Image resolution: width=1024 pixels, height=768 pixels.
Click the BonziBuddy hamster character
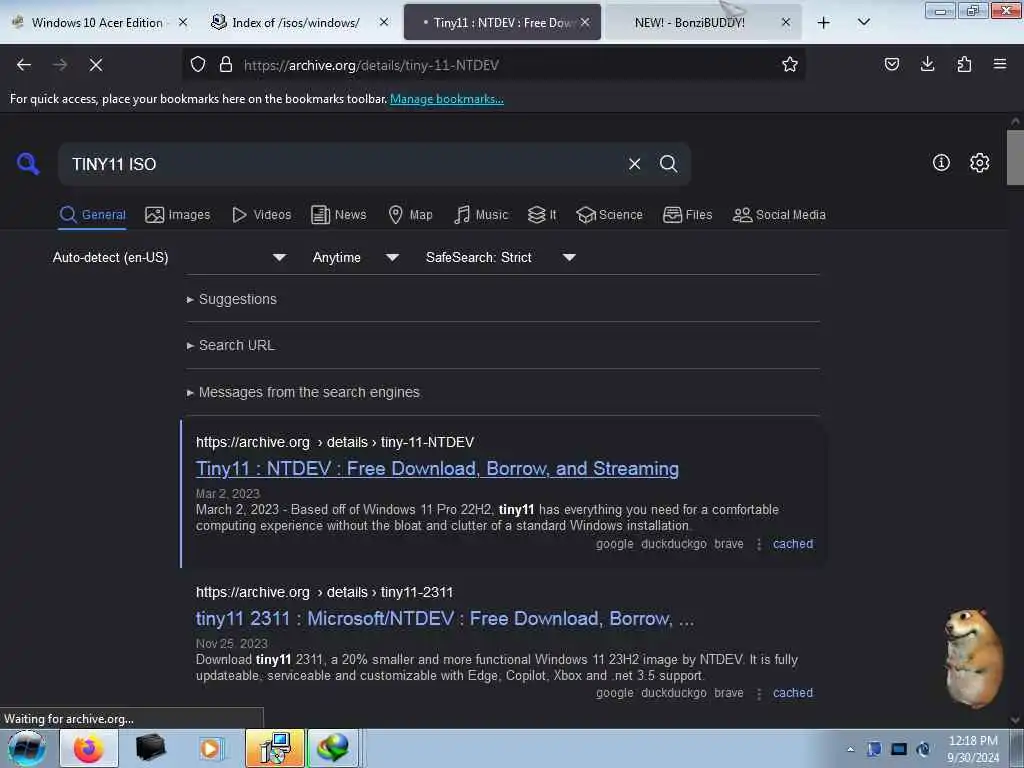[x=973, y=658]
